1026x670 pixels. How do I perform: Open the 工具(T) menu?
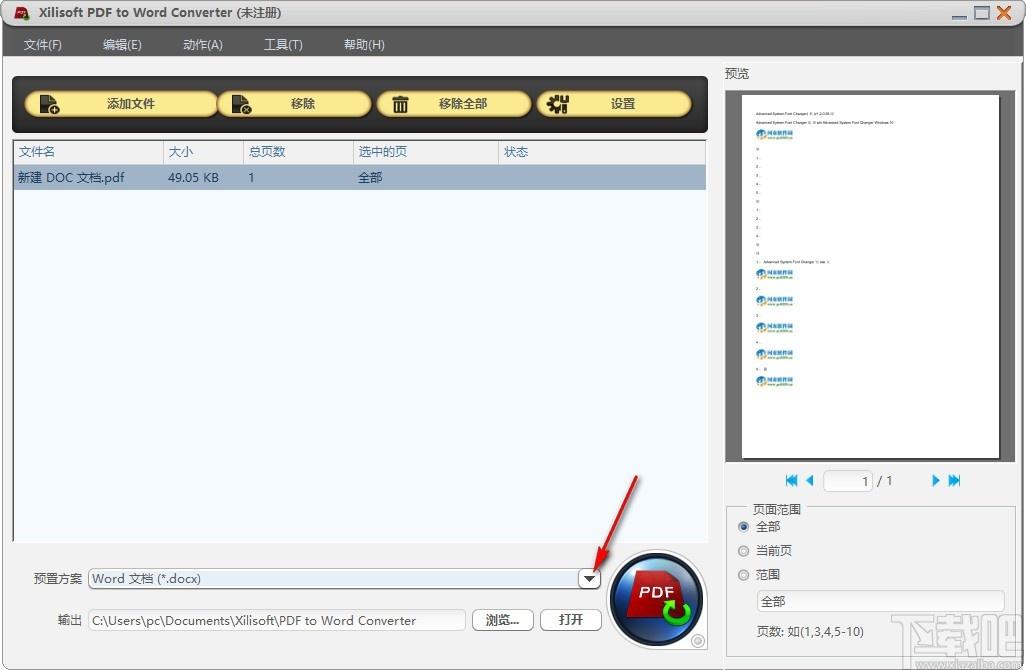pyautogui.click(x=283, y=44)
